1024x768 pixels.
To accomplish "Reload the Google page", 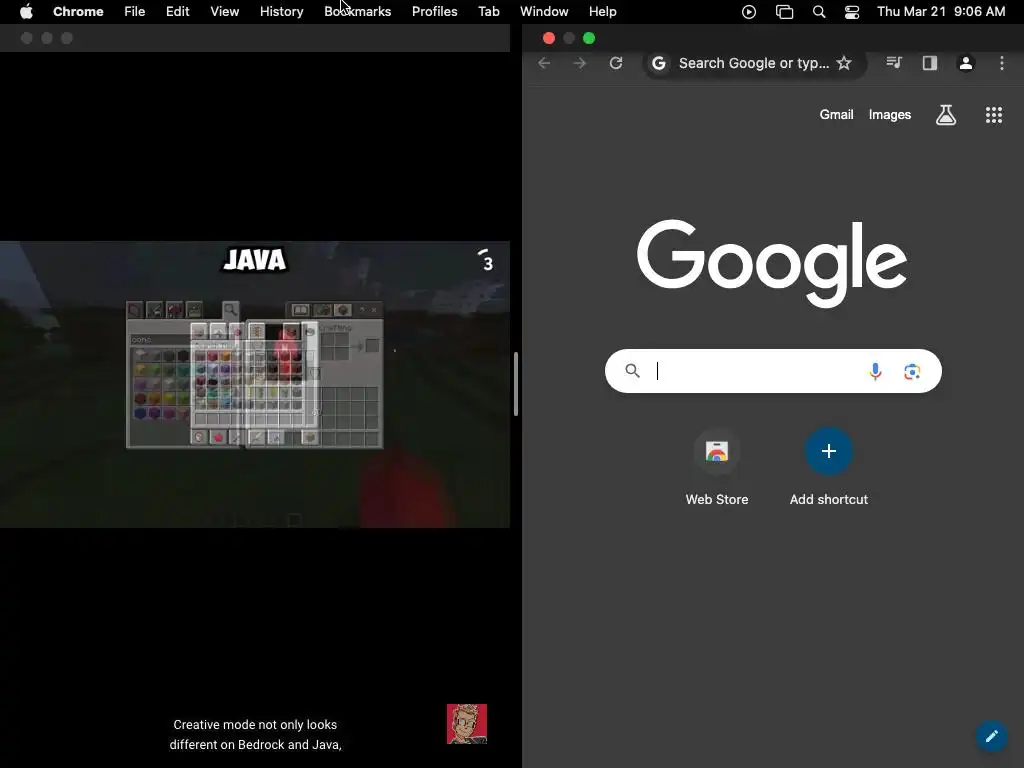I will pos(616,63).
